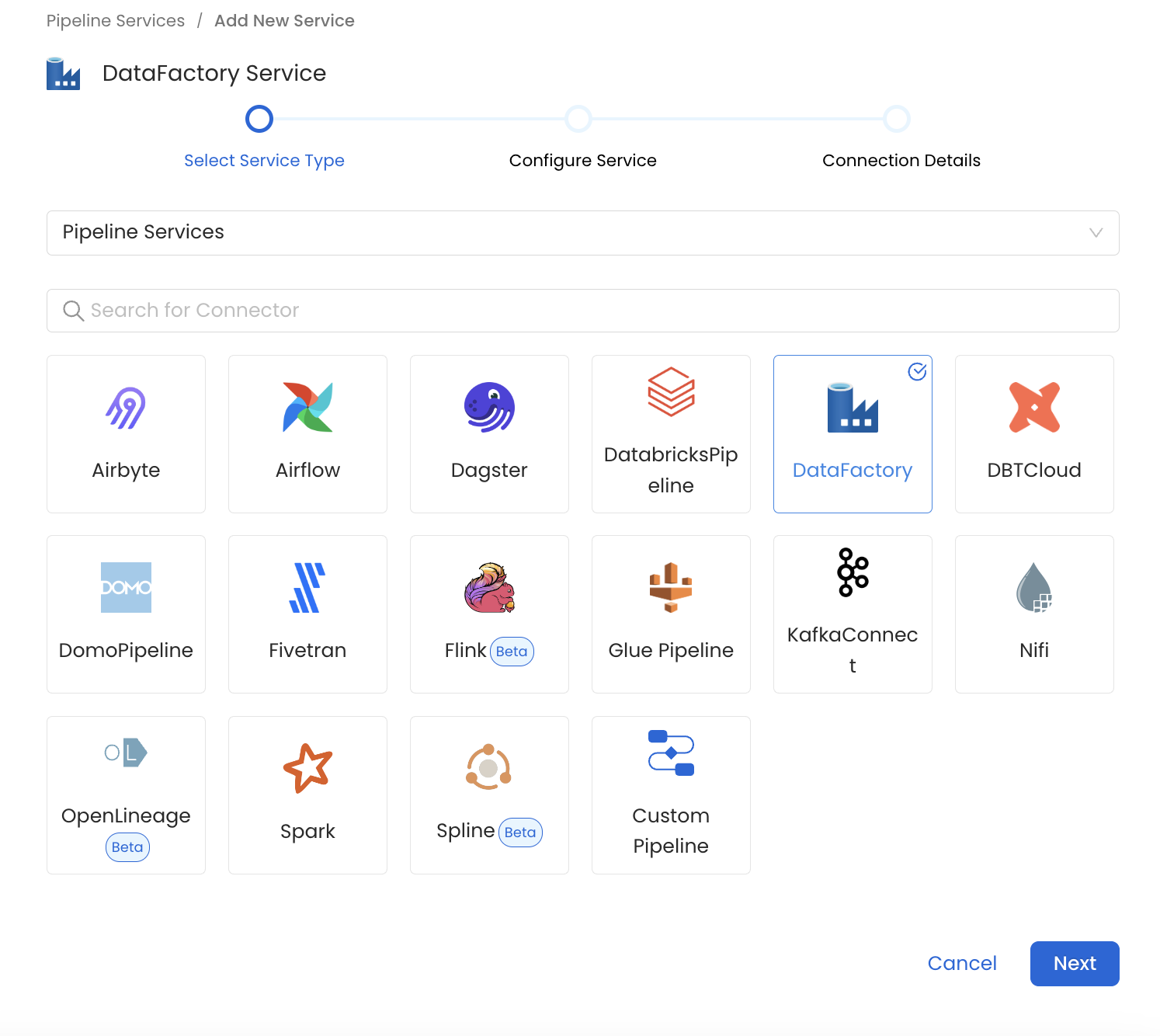
Task: Click the Next button
Action: click(x=1074, y=964)
